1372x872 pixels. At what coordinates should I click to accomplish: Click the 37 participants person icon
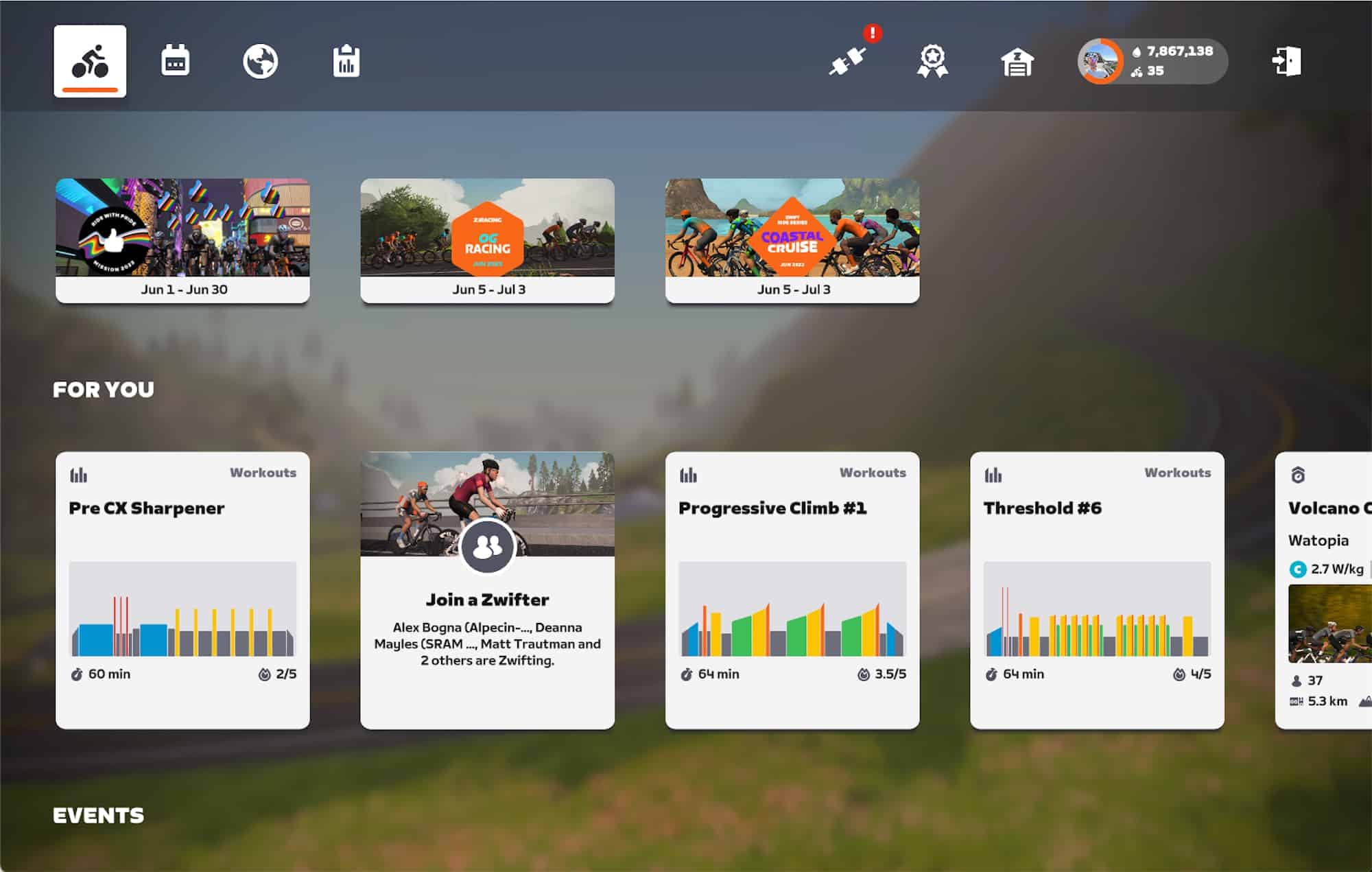1297,681
